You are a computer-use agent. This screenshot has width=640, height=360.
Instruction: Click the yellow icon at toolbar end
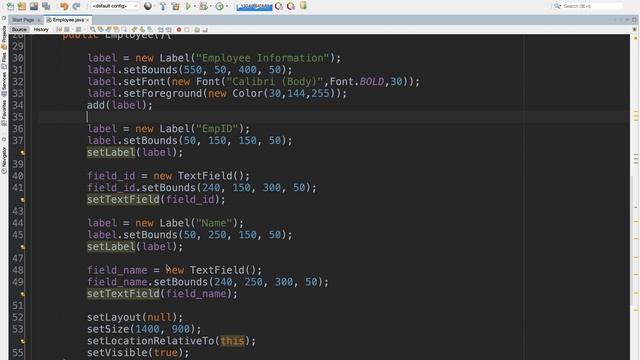303,6
